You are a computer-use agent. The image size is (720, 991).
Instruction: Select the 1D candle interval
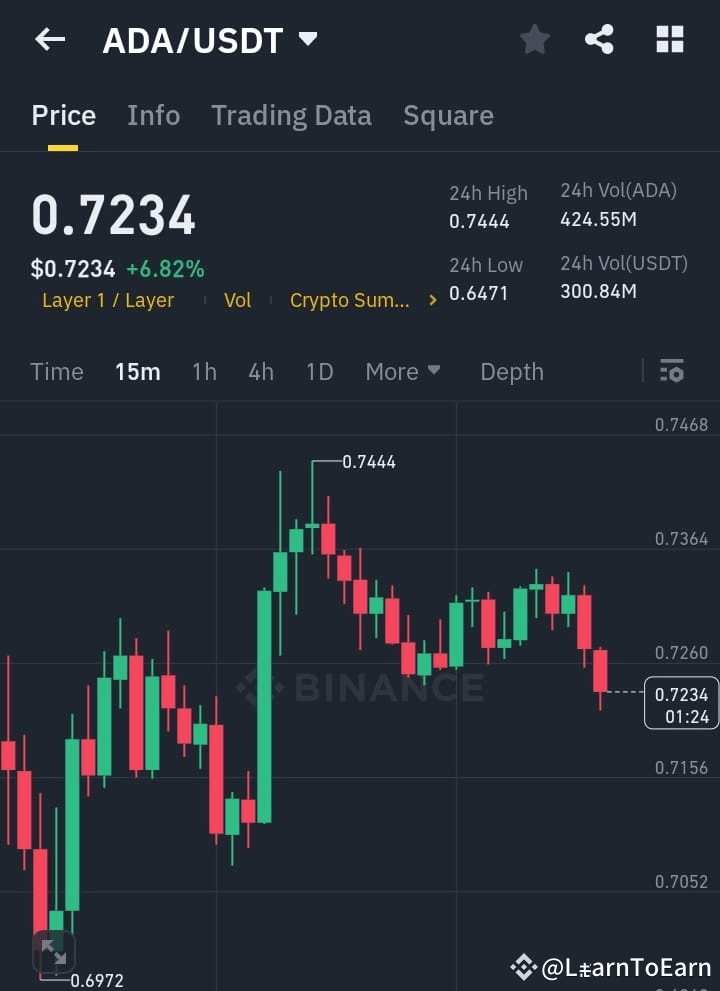[x=319, y=371]
